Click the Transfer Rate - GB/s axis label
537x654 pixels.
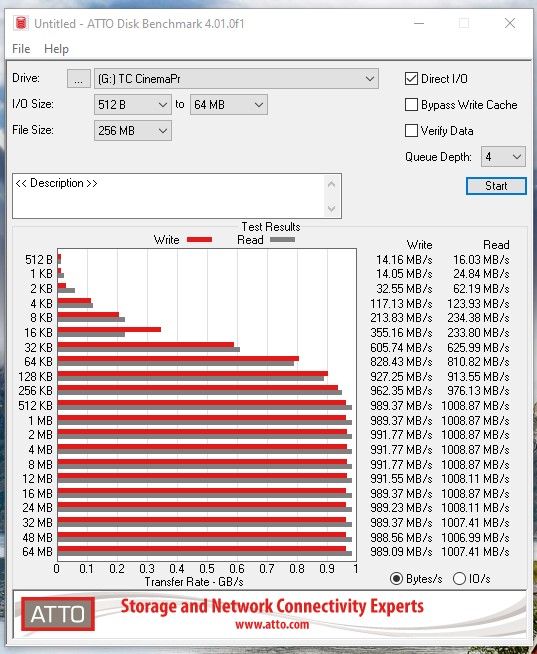(x=194, y=581)
